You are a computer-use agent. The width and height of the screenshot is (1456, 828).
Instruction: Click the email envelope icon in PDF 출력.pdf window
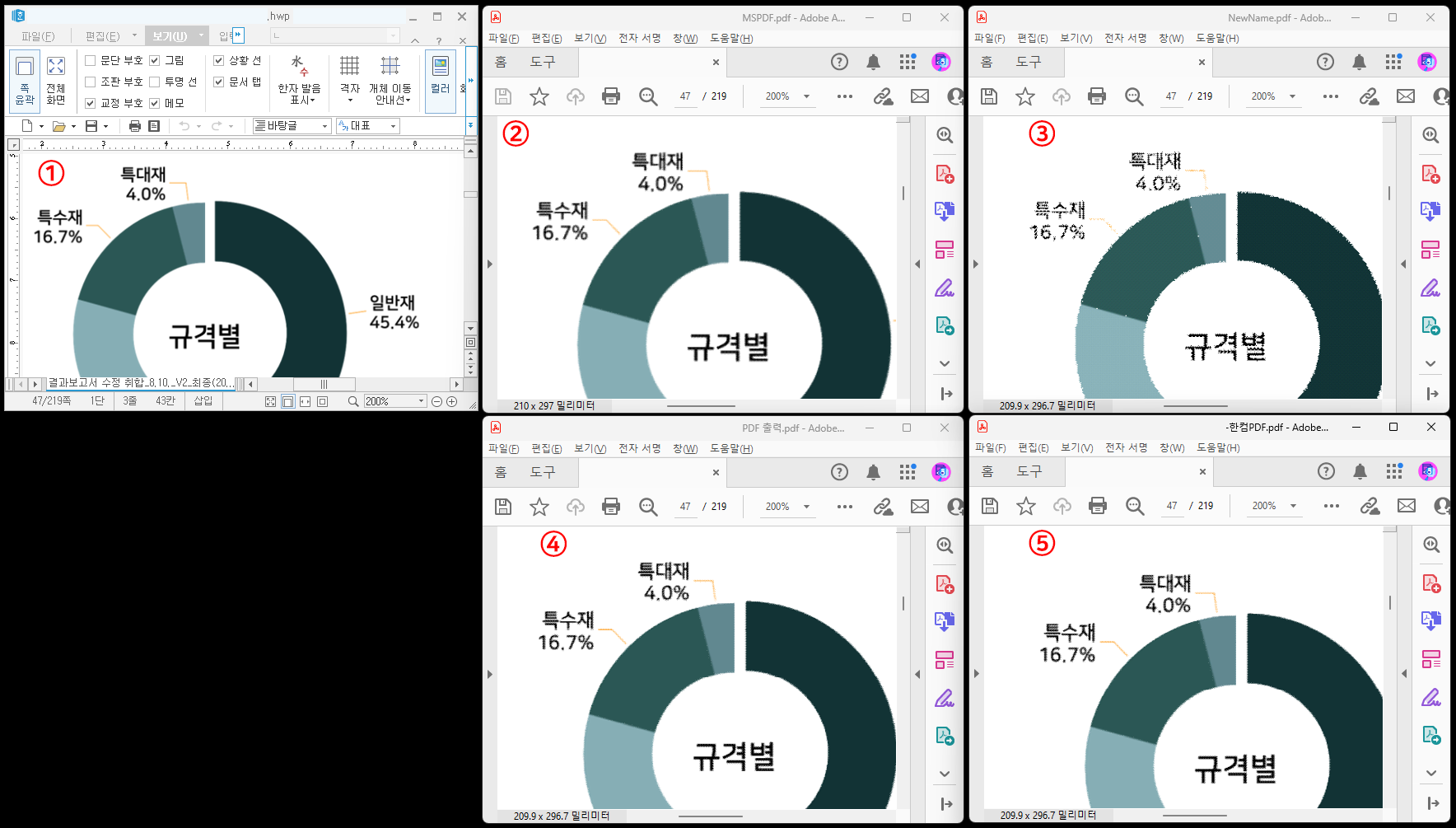pos(919,507)
